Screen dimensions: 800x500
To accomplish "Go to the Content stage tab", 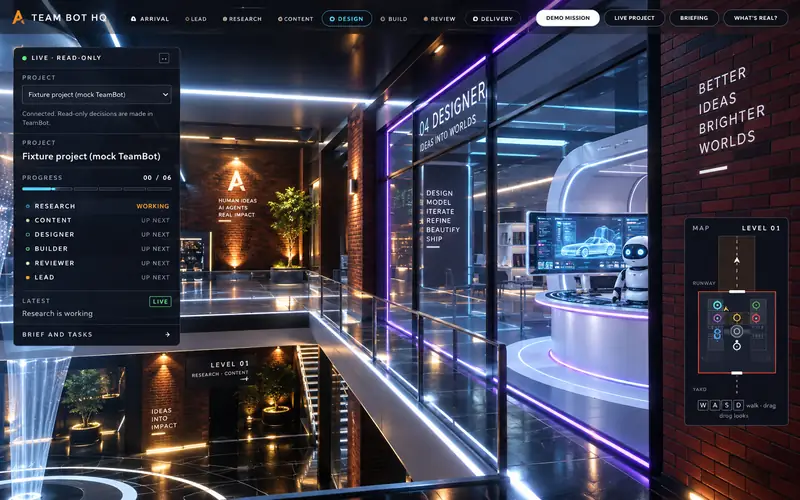I will (x=296, y=19).
